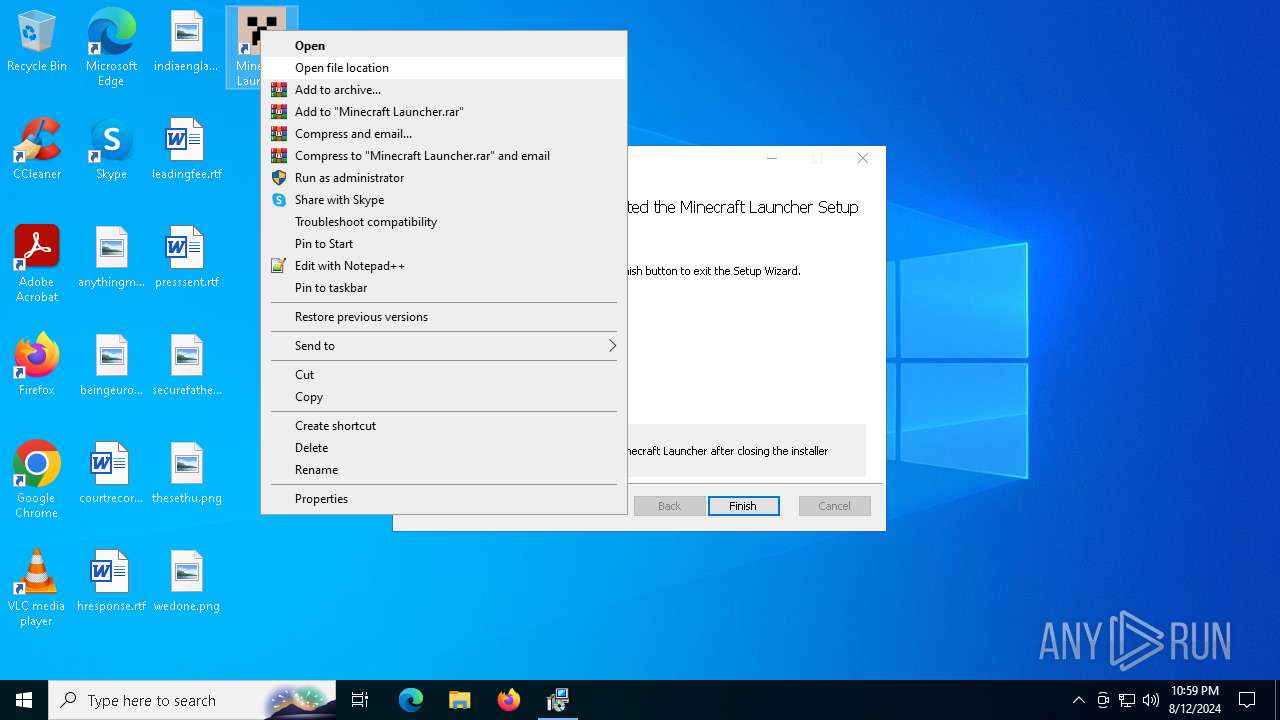Image resolution: width=1280 pixels, height=720 pixels.
Task: Choose Compress to "Minecraft Launcher.rar" and email
Action: [x=444, y=156]
